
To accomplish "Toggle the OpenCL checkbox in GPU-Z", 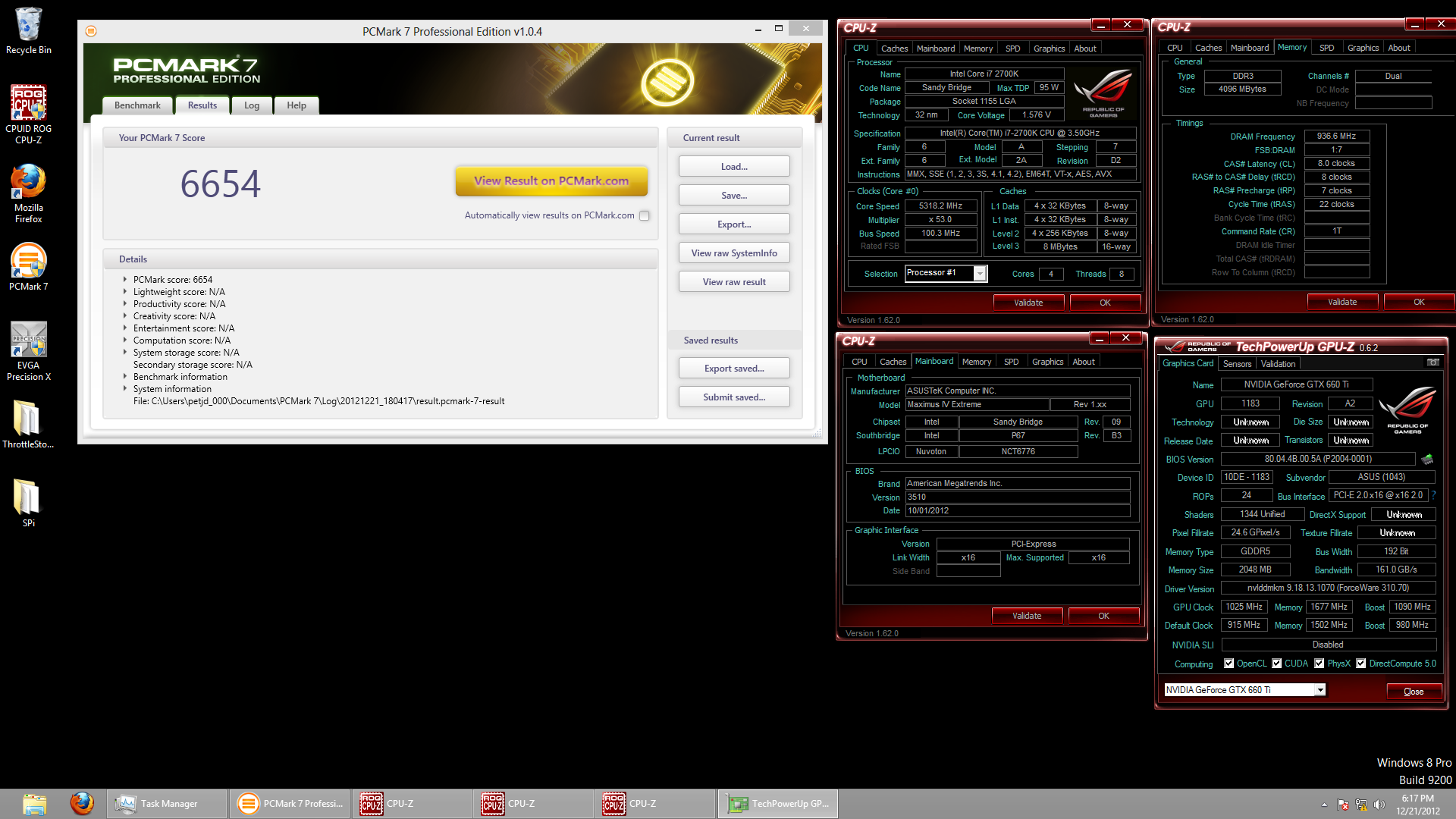I will (x=1228, y=664).
